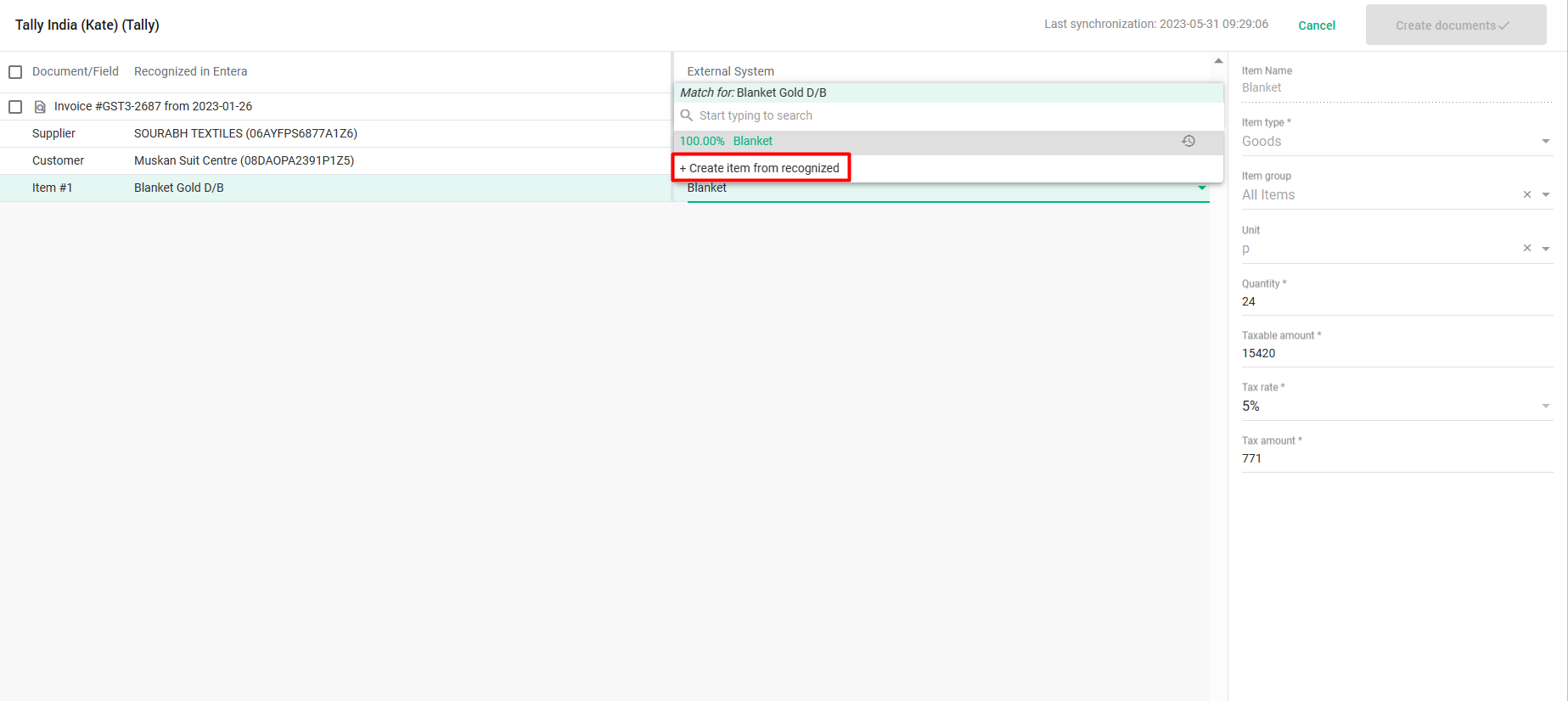Screen dimensions: 1568x701
Task: Check the Invoice #GST3-2687 checkbox
Action: point(15,107)
